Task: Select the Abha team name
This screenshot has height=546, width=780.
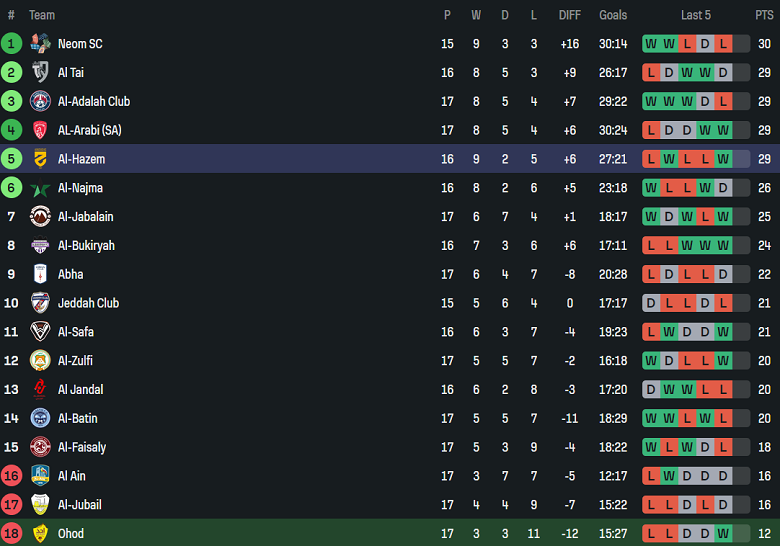Action: tap(70, 274)
